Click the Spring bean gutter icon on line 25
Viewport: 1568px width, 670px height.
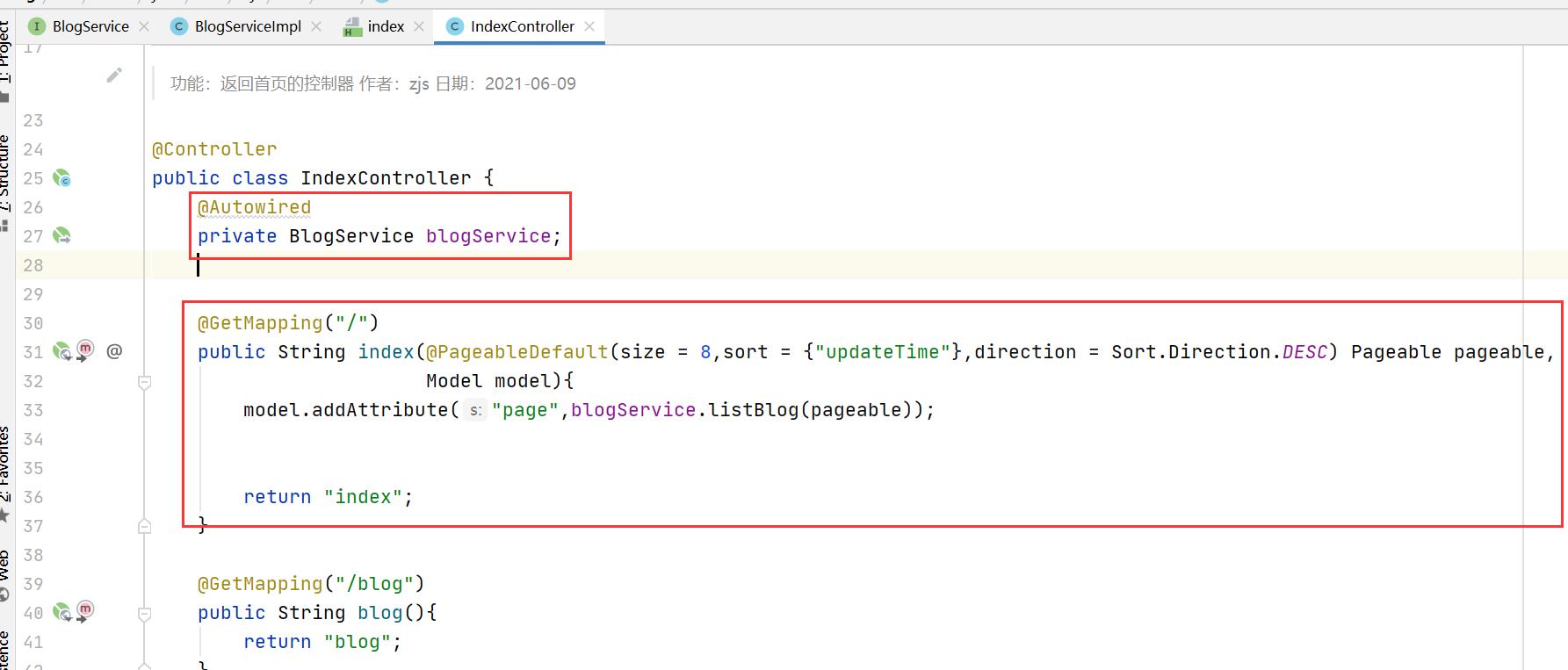point(61,178)
